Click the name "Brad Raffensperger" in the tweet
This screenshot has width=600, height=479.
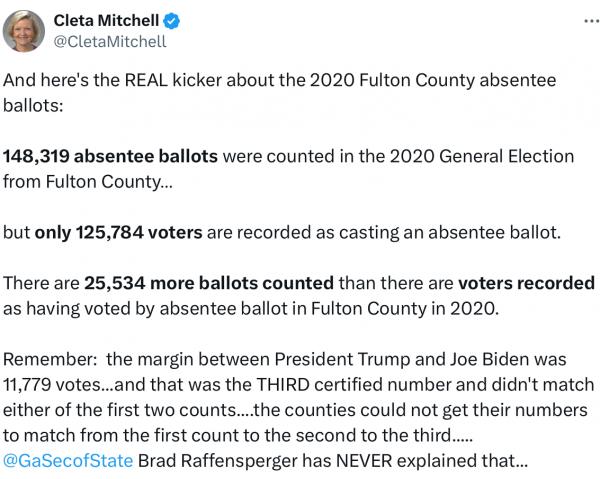click(211, 463)
